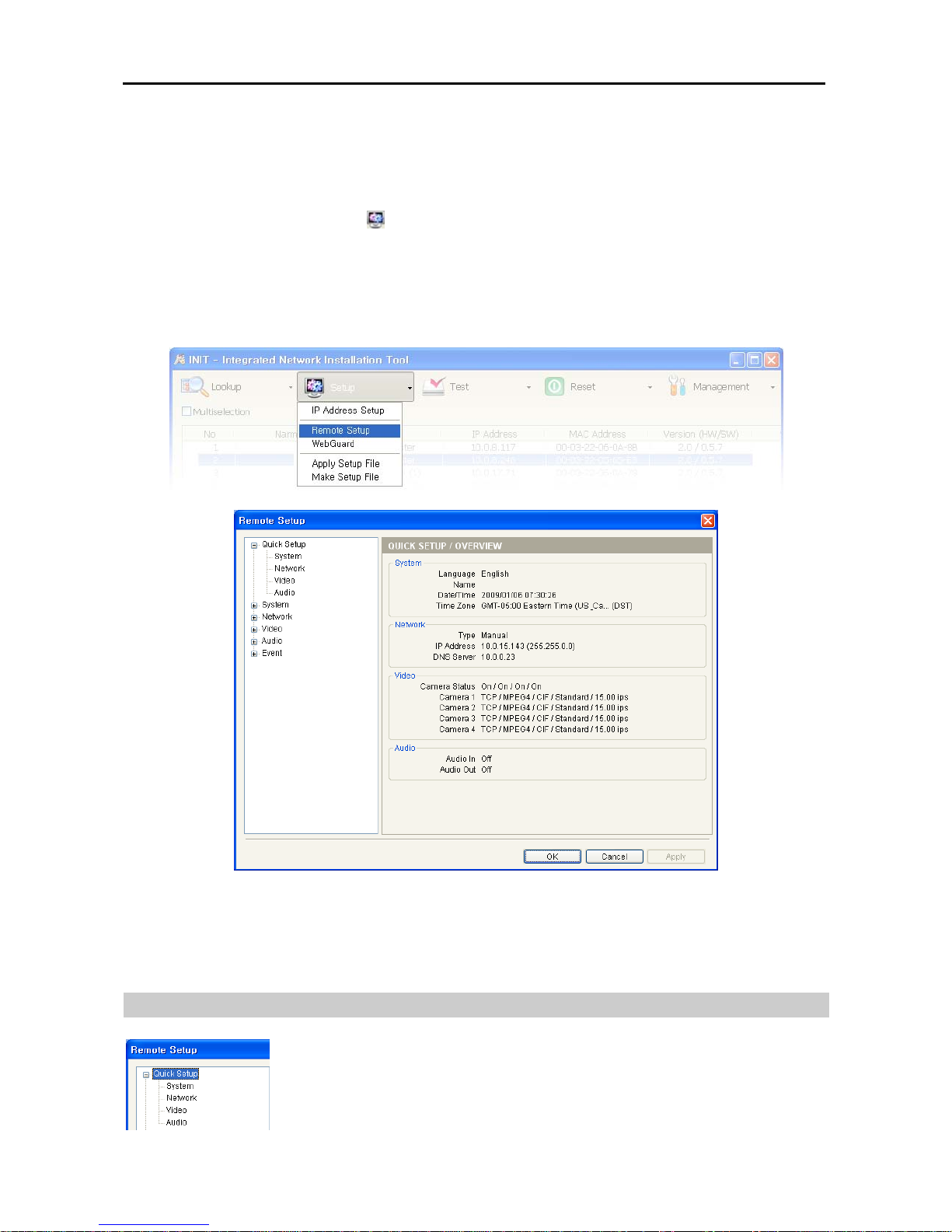Select Video under Quick Setup in the large dialog
The height and width of the screenshot is (1232, 952).
[284, 581]
